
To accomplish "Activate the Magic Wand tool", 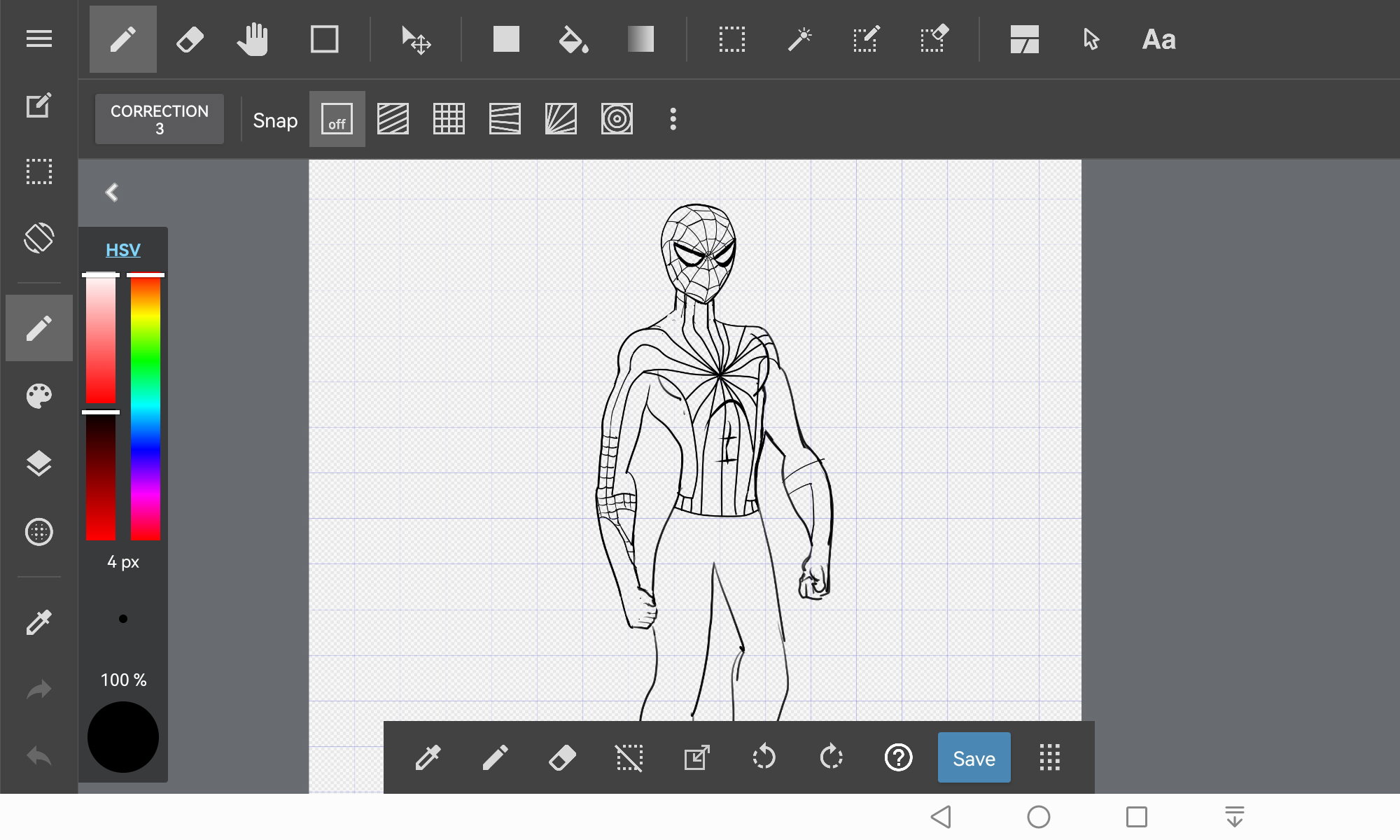I will point(799,39).
